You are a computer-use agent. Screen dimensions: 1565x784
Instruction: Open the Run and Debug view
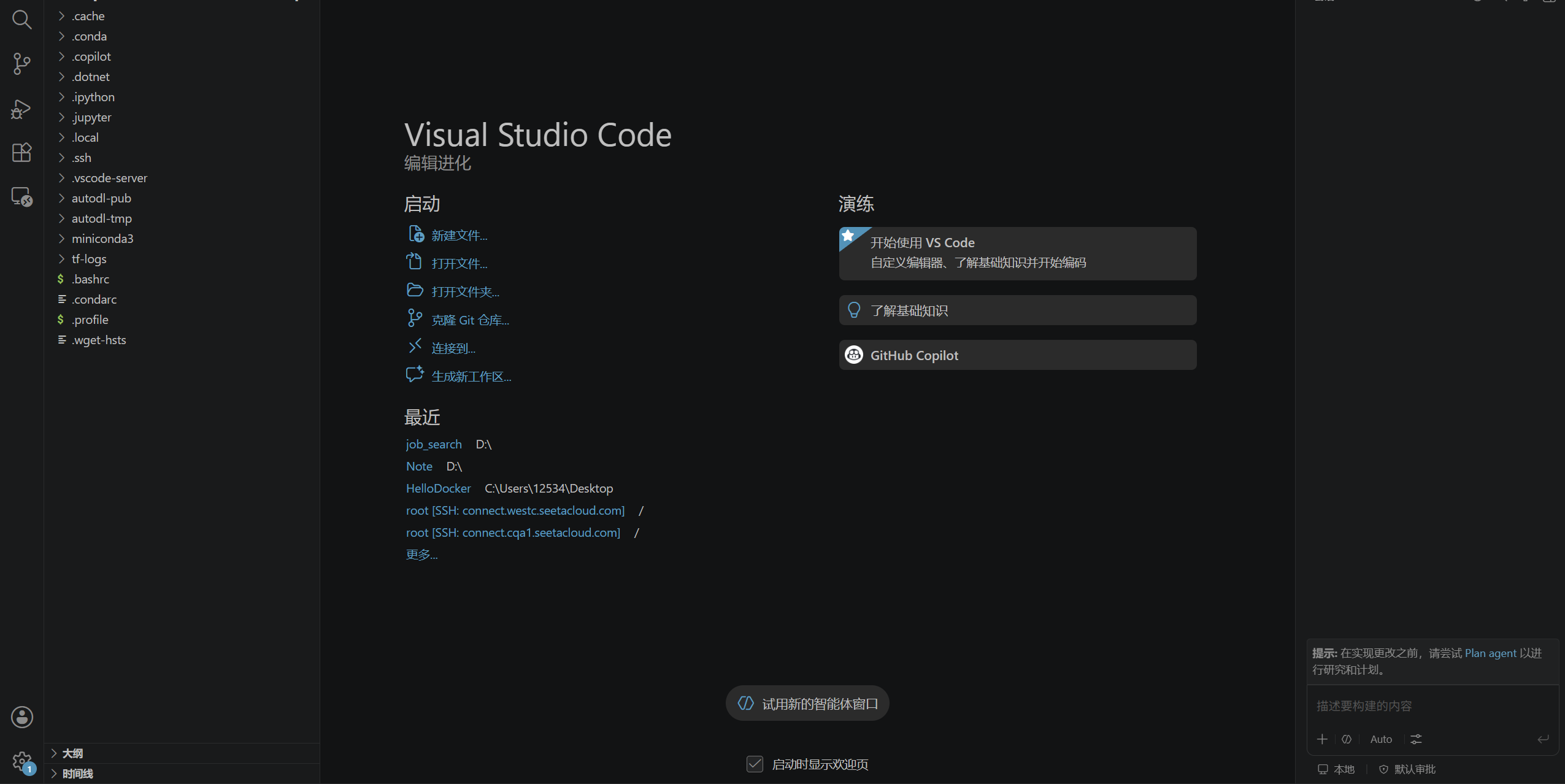21,109
